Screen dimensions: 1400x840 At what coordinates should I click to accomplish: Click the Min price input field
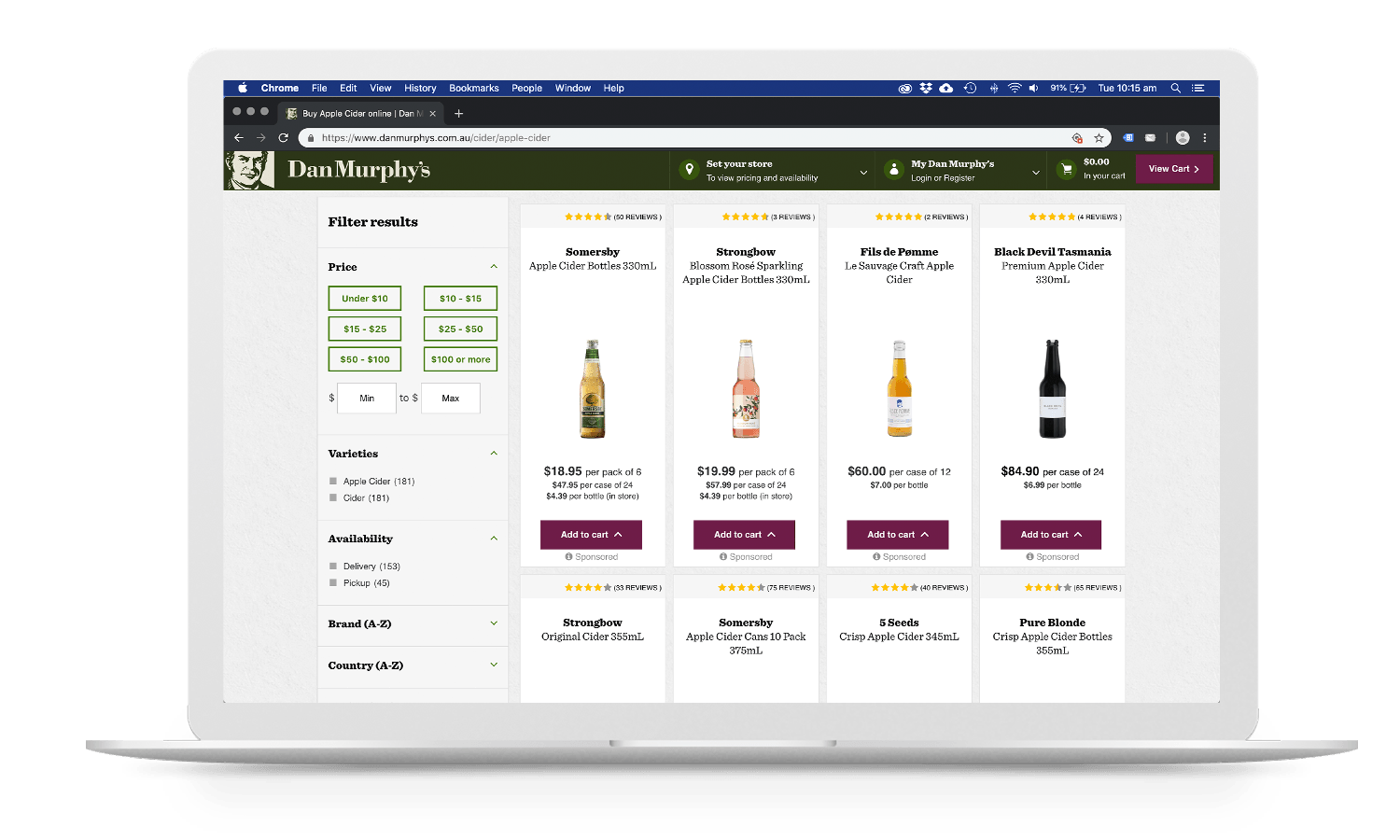point(367,399)
